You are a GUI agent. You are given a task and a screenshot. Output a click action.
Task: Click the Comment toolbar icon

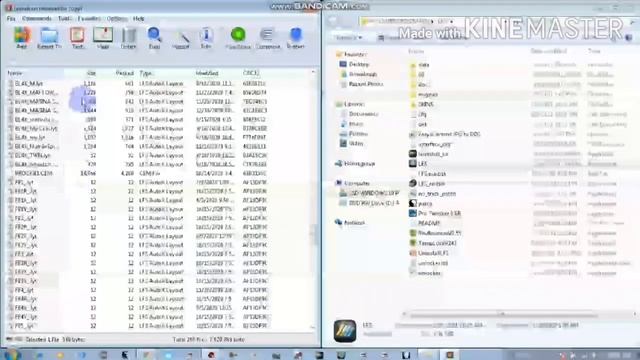268,38
